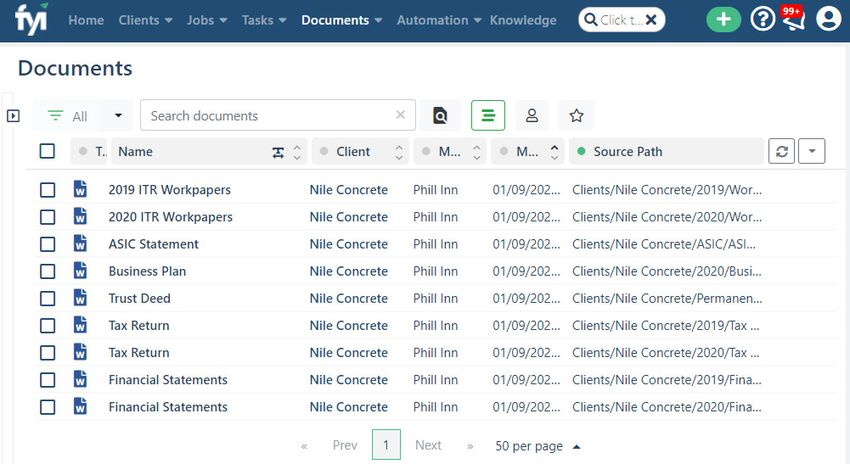Click the star favourites filter icon

(x=576, y=115)
